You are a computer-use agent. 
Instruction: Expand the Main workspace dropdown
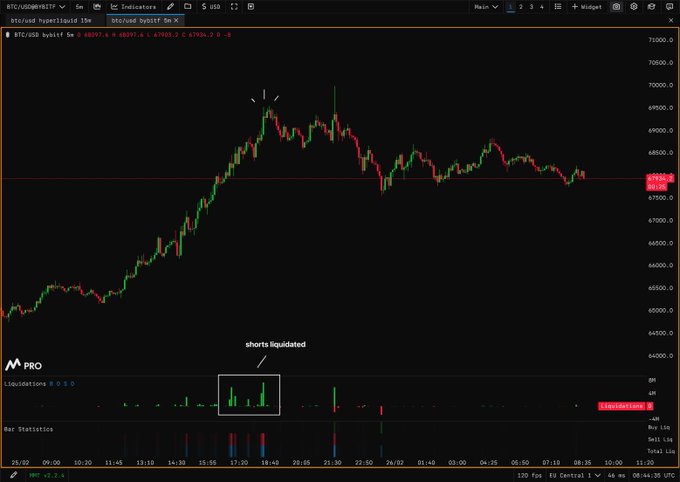click(x=486, y=7)
